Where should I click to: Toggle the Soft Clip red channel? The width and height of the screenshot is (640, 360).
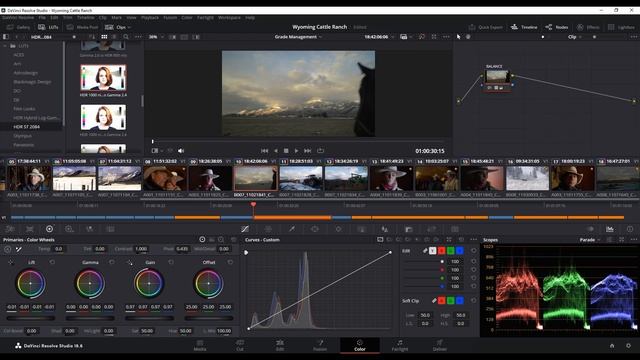coord(441,301)
